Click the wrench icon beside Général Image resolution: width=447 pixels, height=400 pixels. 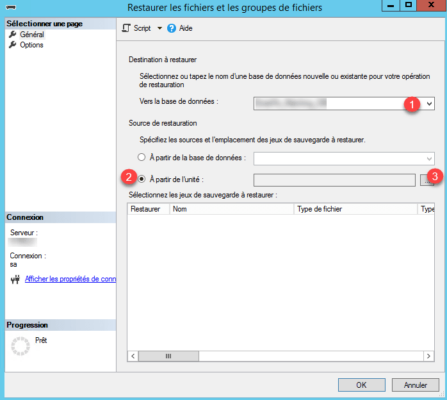[x=13, y=34]
